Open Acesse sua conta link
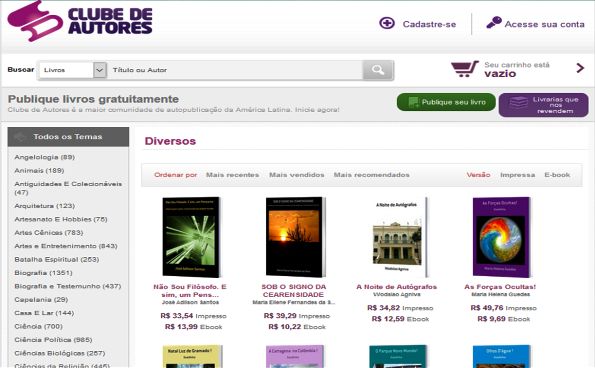Viewport: 595px width, 368px height. [544, 24]
